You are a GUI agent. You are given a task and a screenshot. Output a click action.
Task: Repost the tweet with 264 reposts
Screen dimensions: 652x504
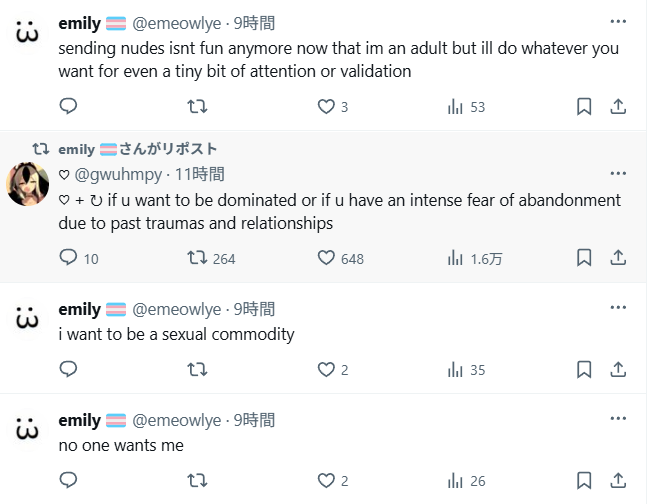pyautogui.click(x=211, y=258)
